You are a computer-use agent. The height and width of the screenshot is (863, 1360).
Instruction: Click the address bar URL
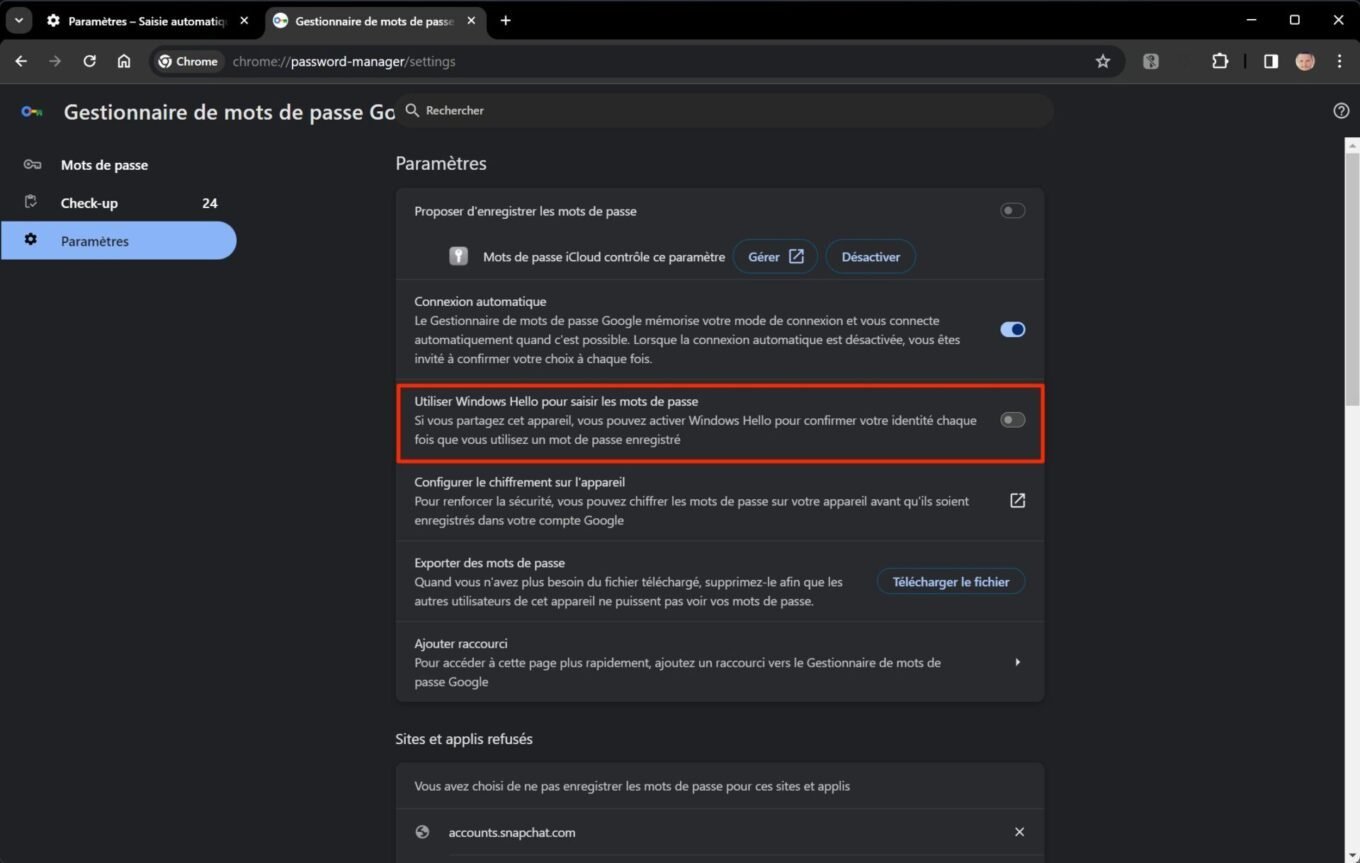point(344,61)
